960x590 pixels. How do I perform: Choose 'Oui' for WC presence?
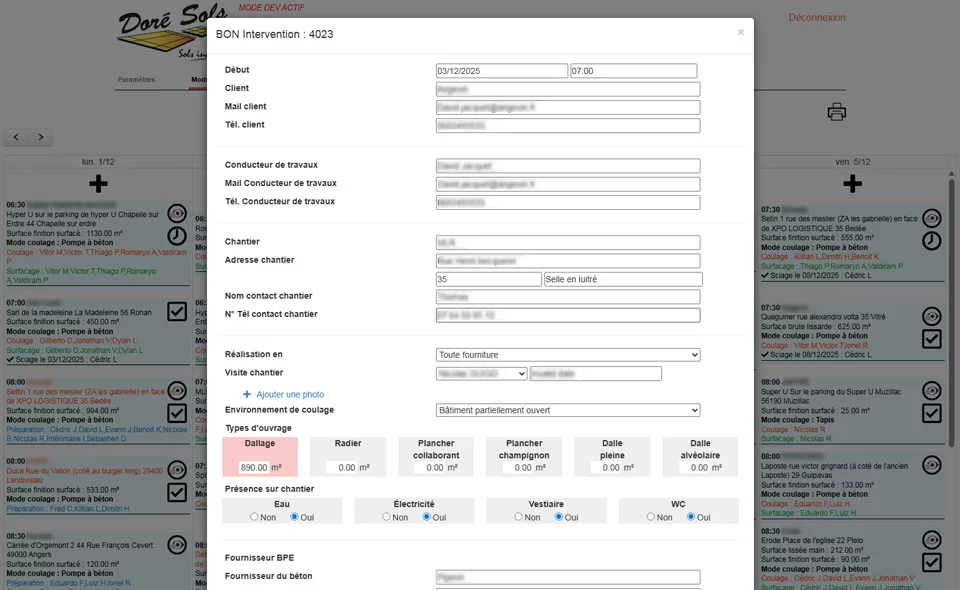point(692,517)
